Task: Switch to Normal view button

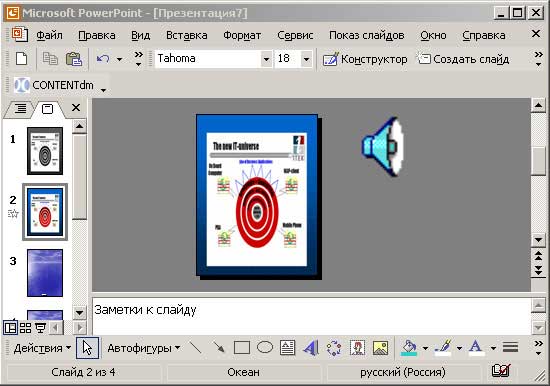Action: coord(11,328)
